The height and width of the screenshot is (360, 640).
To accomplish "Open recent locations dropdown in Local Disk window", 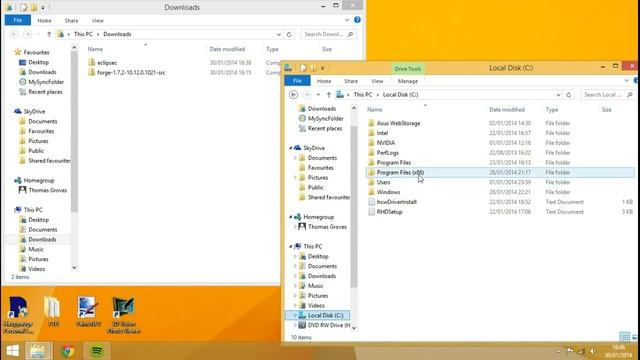I will [x=318, y=95].
